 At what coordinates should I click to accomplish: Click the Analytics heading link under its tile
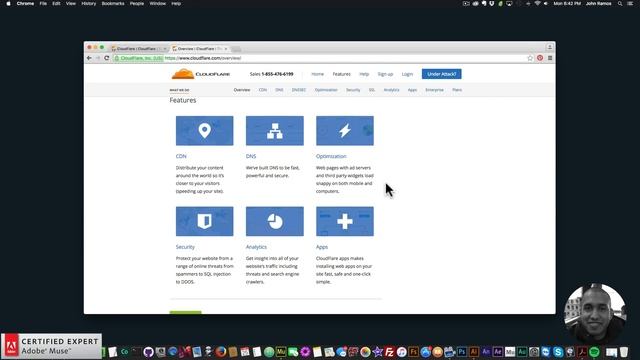(256, 247)
